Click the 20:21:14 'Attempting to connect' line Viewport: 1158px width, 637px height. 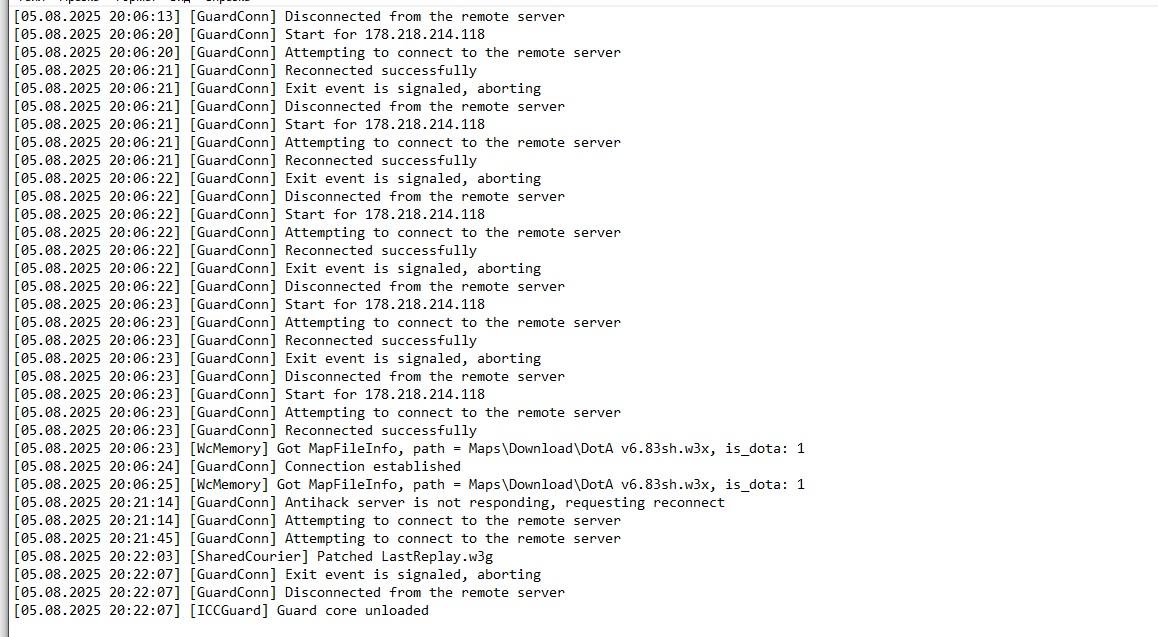tap(317, 520)
